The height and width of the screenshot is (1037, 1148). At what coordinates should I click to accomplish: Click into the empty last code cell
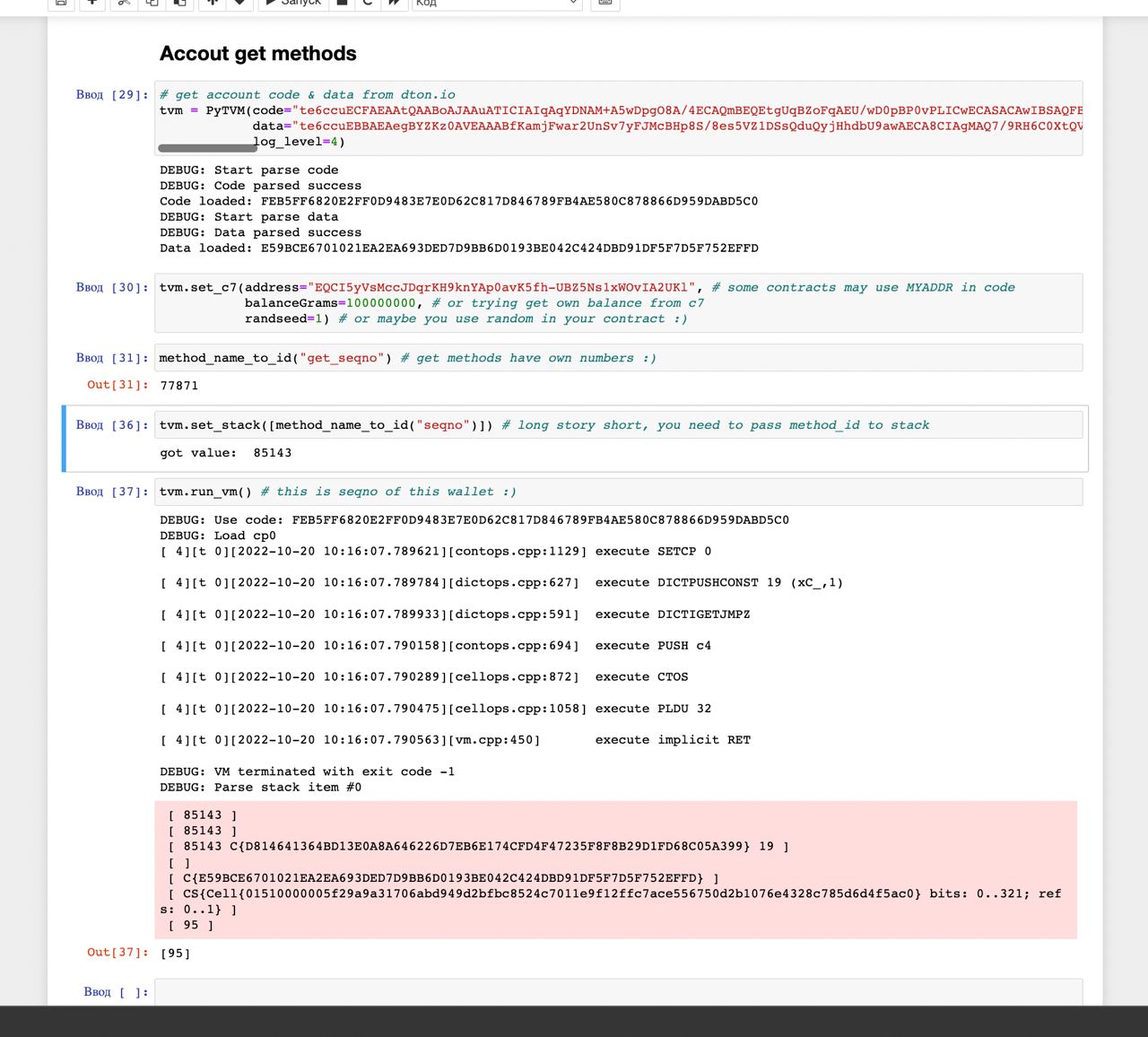click(x=619, y=991)
